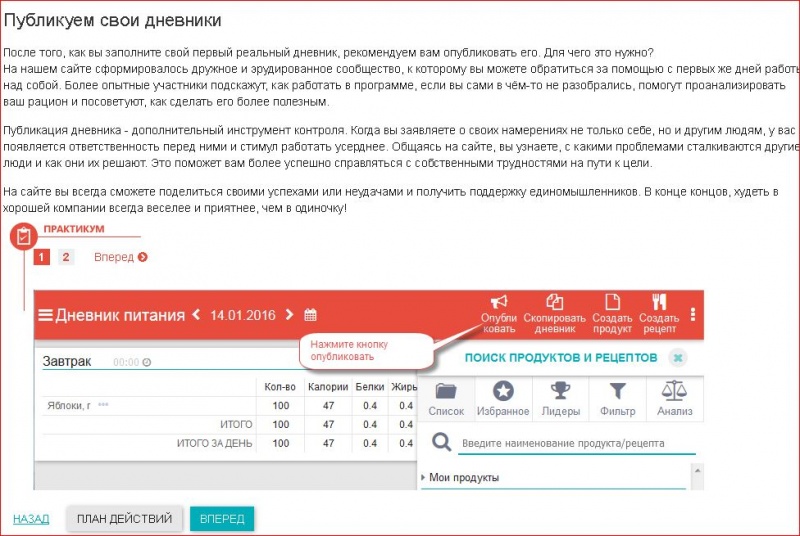This screenshot has width=800, height=536.
Task: Click the Практикум clipboard icon
Action: (x=23, y=237)
